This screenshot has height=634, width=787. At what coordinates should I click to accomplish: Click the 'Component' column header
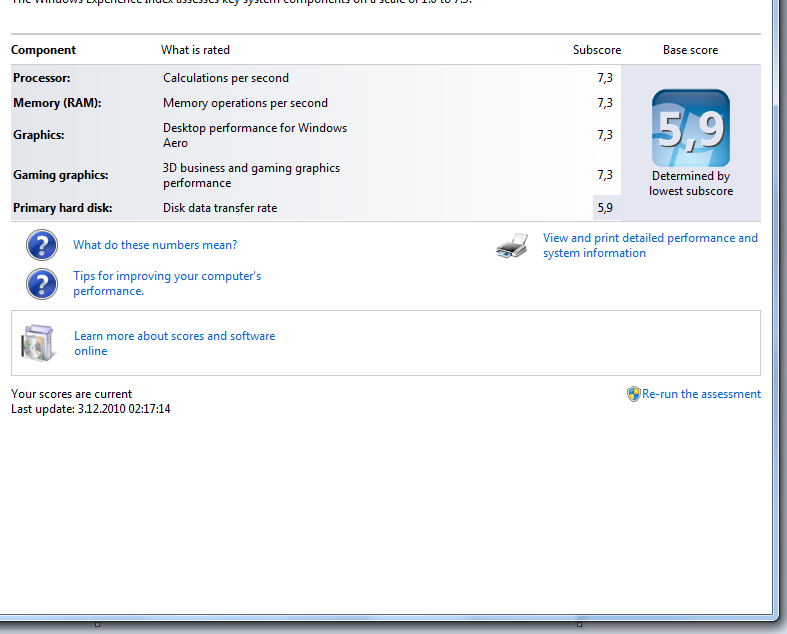(x=43, y=50)
